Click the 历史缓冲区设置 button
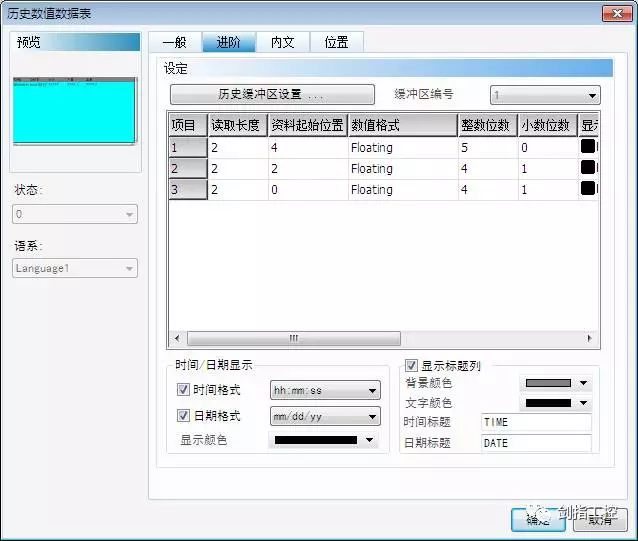 [x=272, y=95]
